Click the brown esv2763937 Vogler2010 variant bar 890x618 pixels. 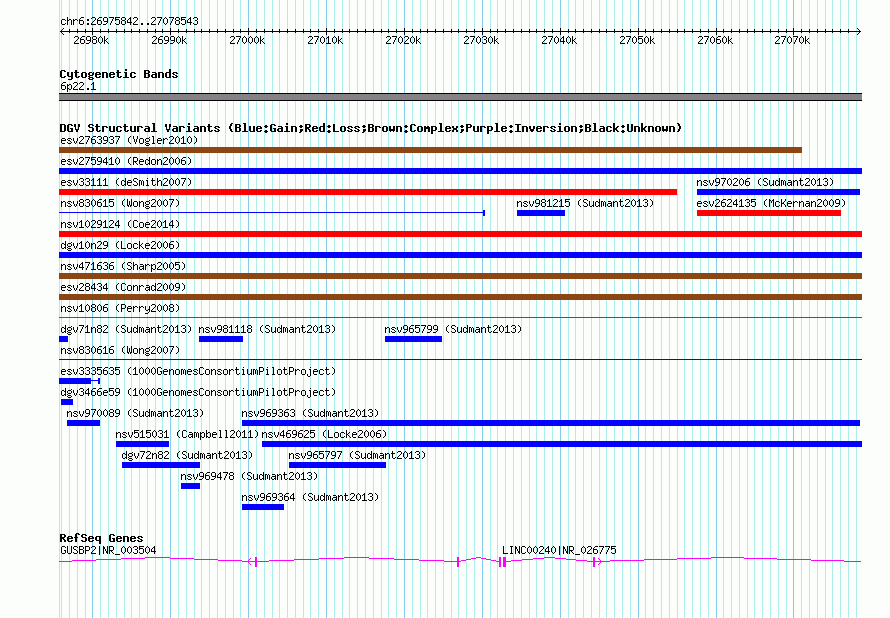(x=430, y=150)
